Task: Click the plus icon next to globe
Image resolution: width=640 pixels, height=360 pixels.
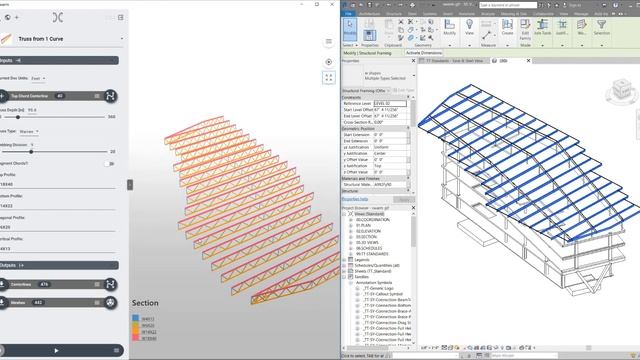Action: (17, 18)
